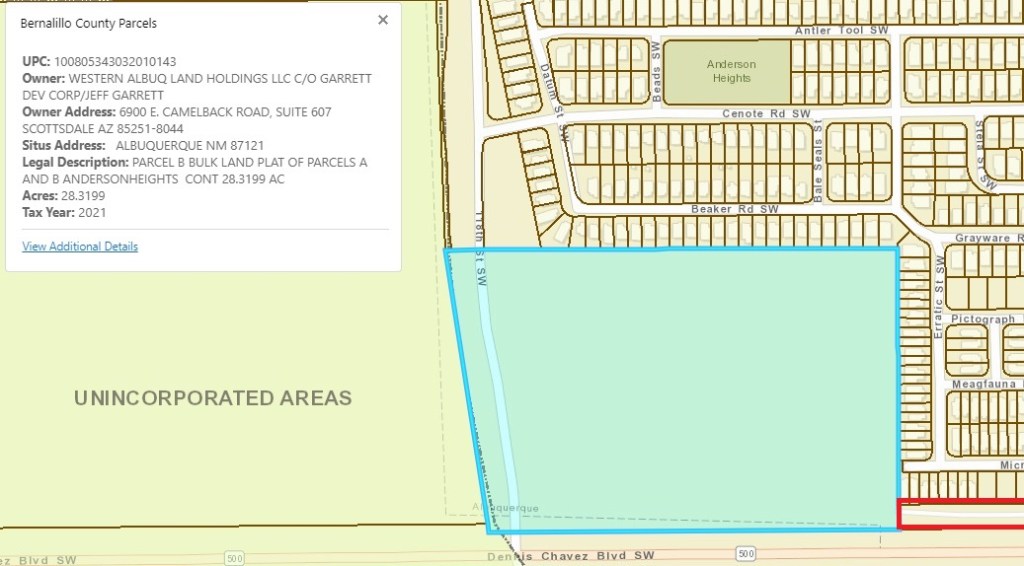
Task: Select the red-outlined parcel strip
Action: (x=960, y=514)
